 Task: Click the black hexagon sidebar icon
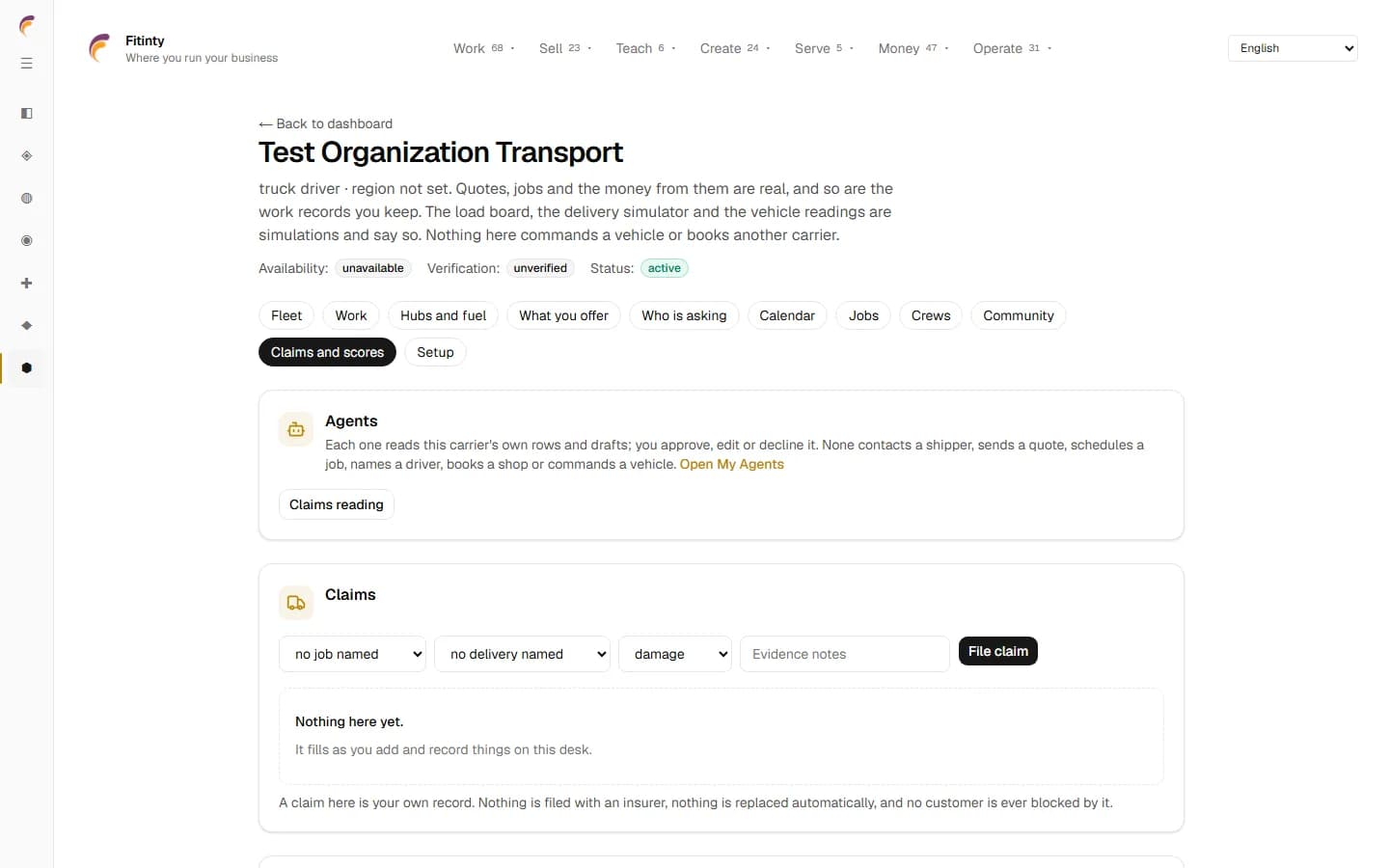point(27,368)
